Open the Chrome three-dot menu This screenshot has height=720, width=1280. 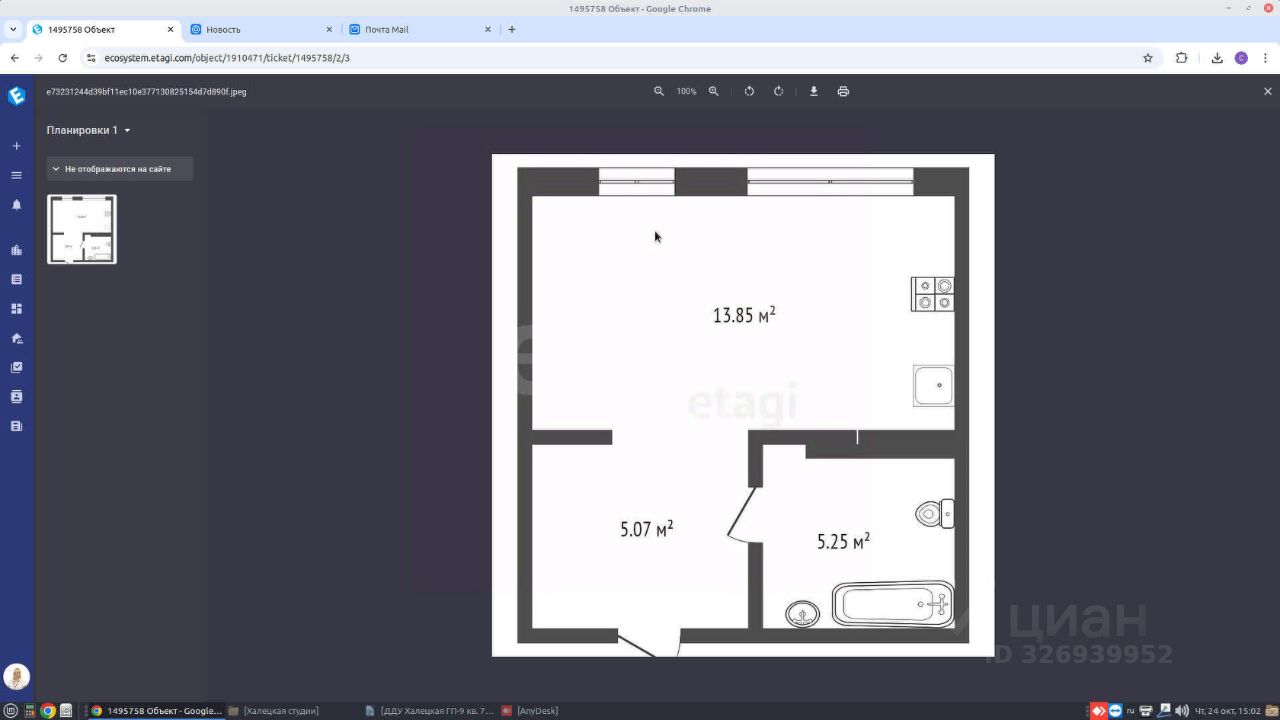1265,58
